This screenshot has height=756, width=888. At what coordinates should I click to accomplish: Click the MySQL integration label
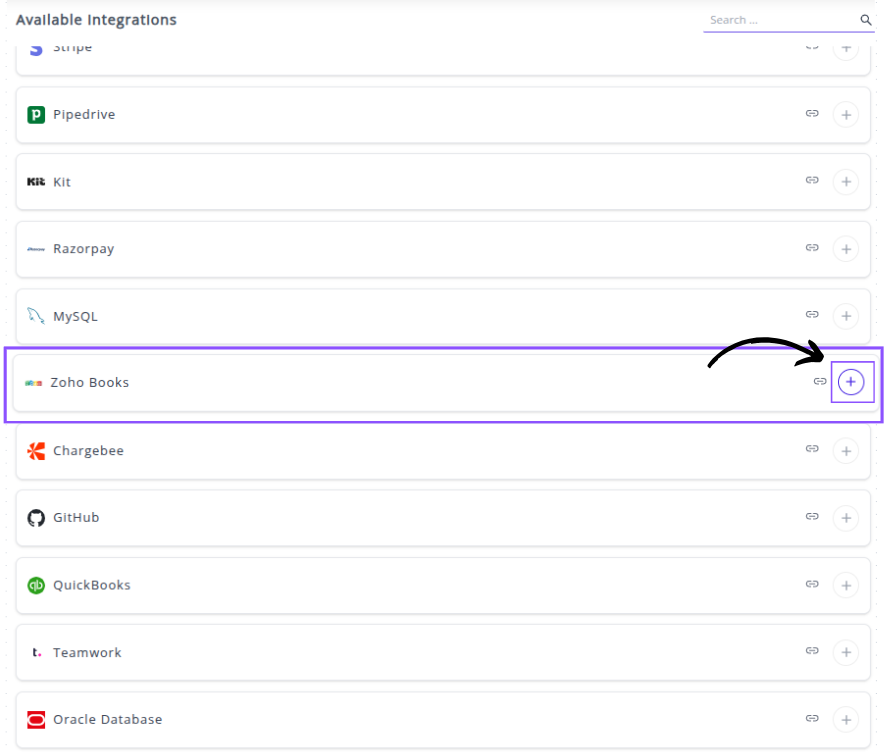75,317
